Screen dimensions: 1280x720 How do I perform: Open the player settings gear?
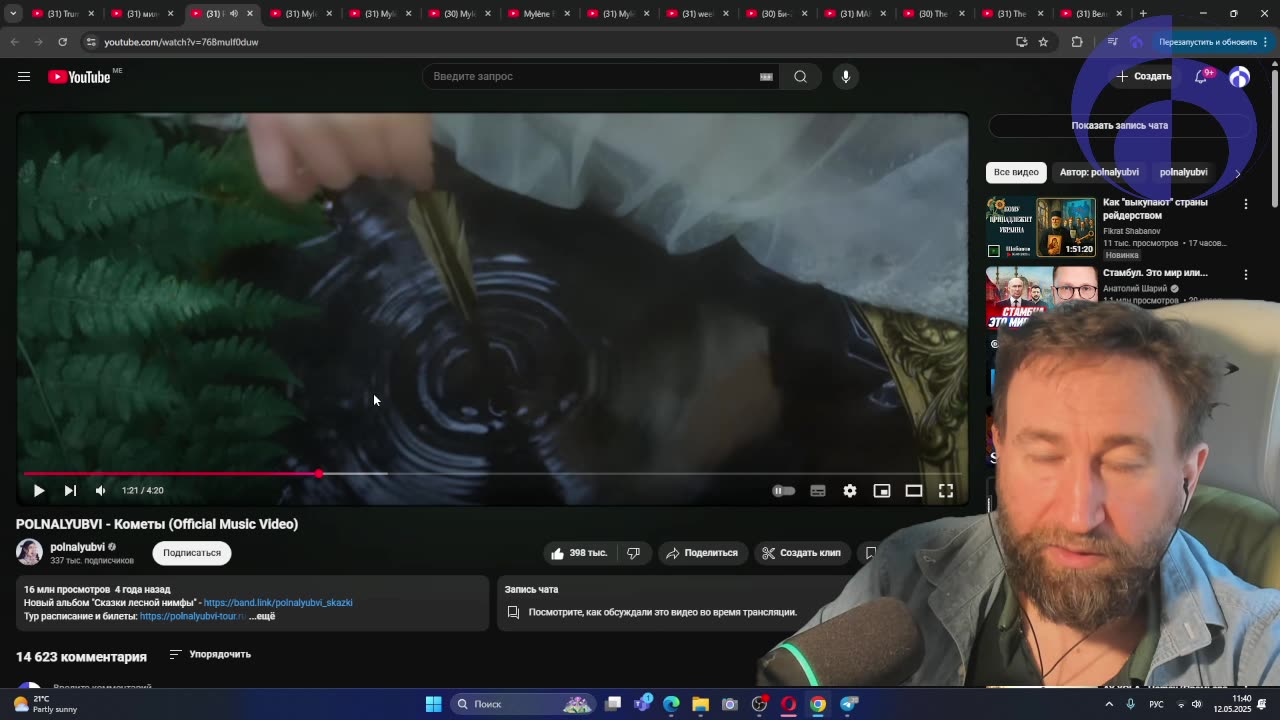click(850, 491)
